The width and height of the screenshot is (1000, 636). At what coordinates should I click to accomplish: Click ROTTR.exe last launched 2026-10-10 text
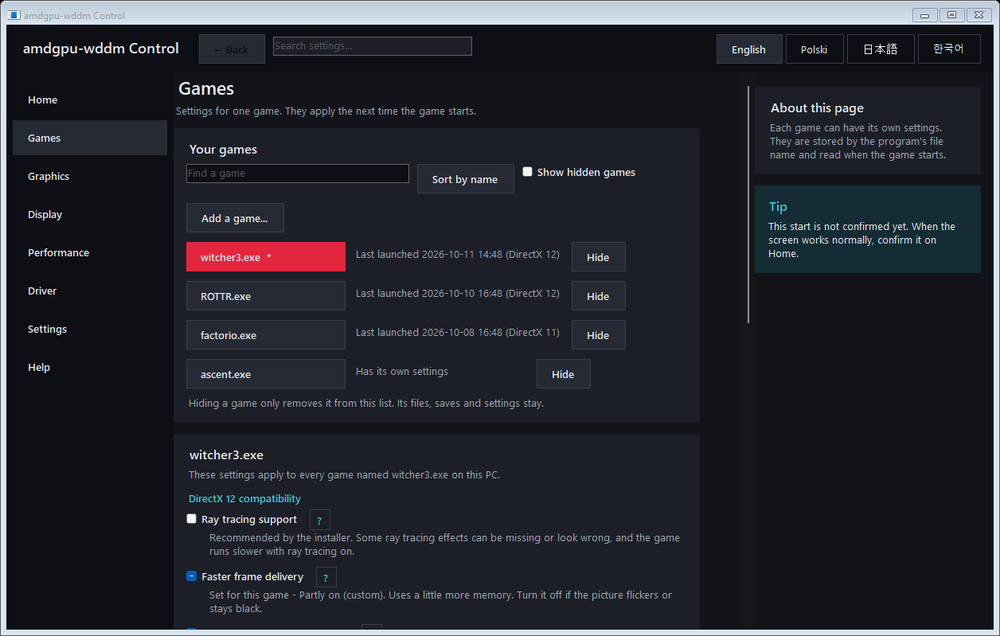tap(457, 293)
